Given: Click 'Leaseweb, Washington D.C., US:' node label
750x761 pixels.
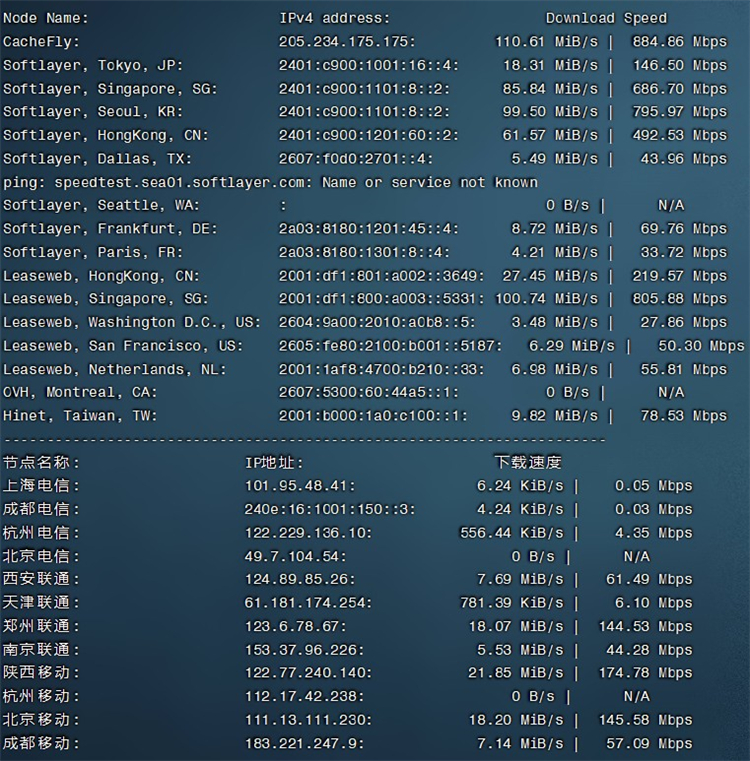Looking at the screenshot, I should click(132, 323).
